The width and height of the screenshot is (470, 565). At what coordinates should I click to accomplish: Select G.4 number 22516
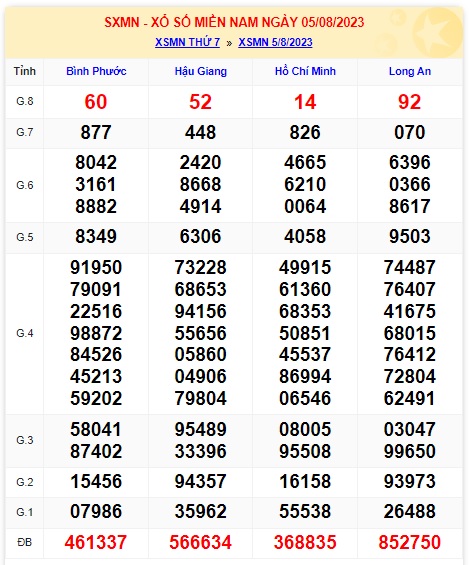(x=96, y=311)
